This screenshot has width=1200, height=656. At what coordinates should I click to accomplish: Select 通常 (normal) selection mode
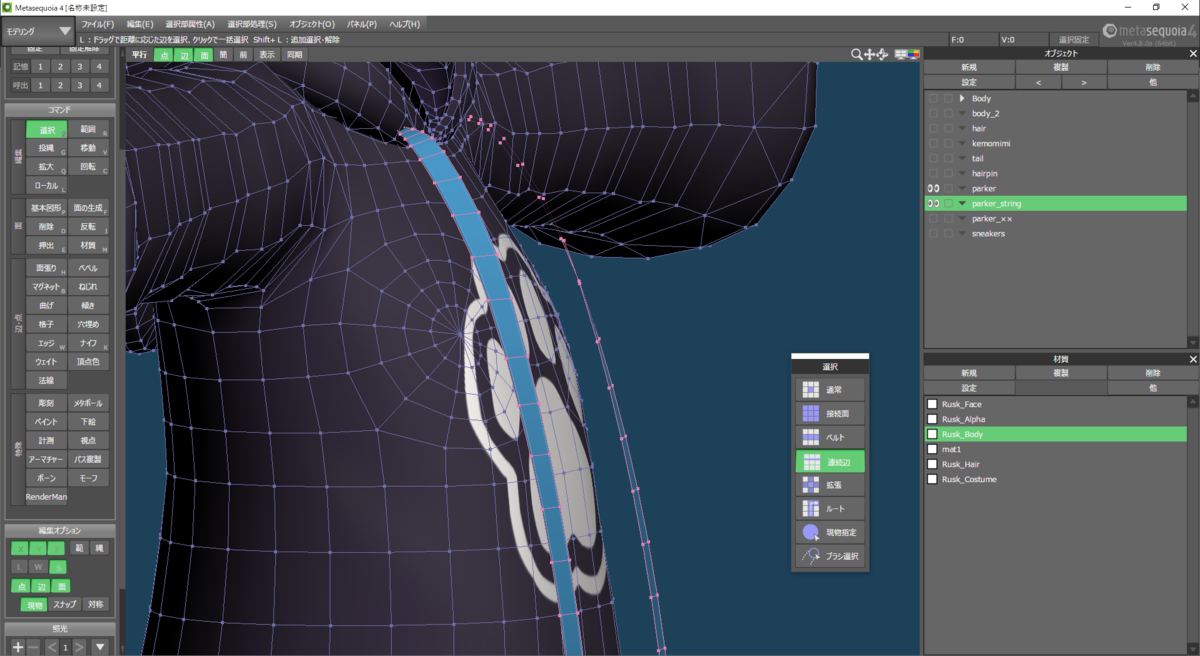tap(830, 390)
